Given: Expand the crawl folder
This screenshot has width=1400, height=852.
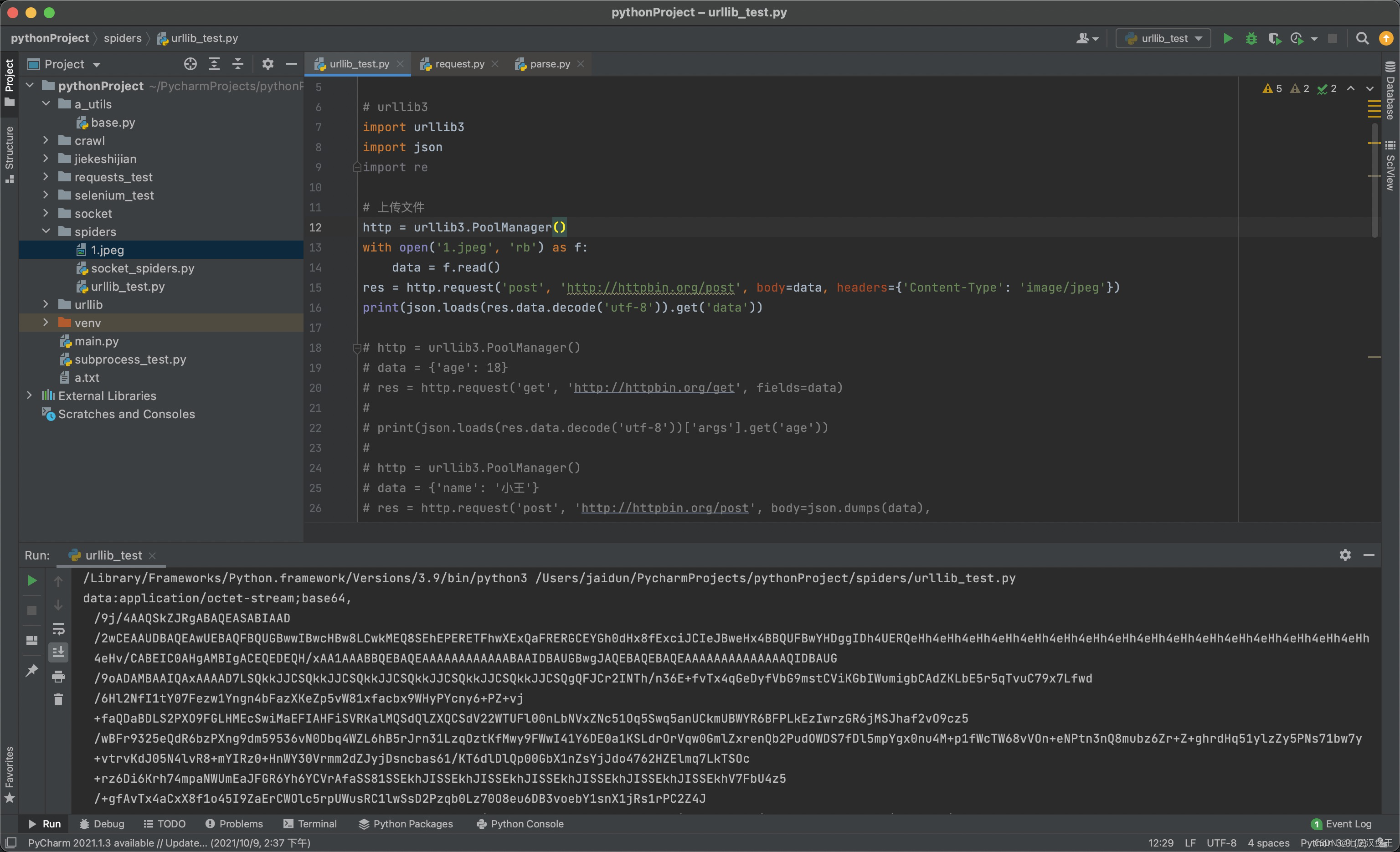Looking at the screenshot, I should pyautogui.click(x=46, y=140).
